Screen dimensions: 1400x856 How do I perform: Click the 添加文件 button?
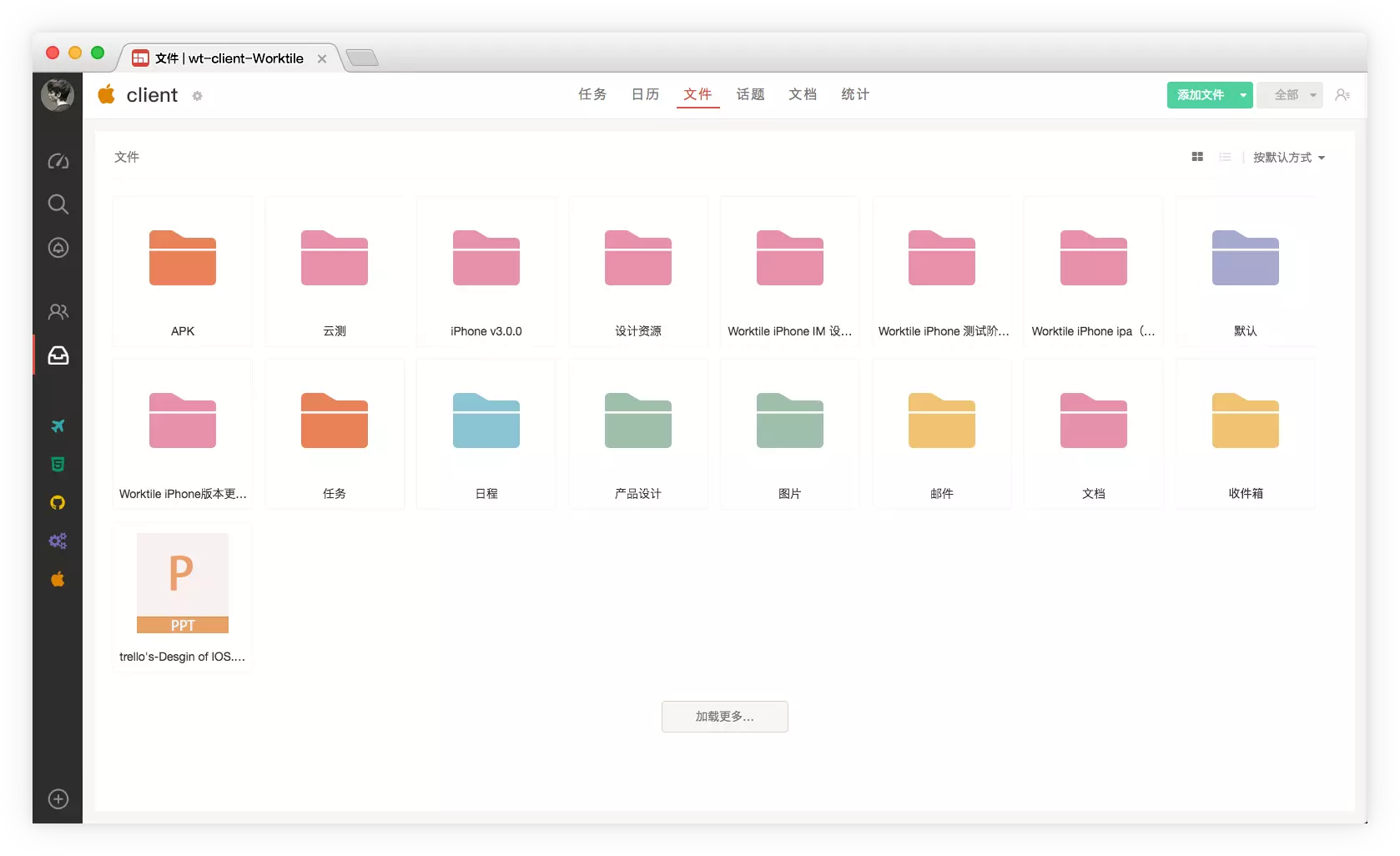point(1200,95)
